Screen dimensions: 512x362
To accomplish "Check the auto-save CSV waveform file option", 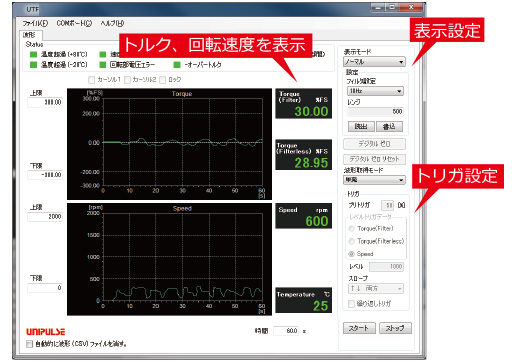I will click(29, 344).
